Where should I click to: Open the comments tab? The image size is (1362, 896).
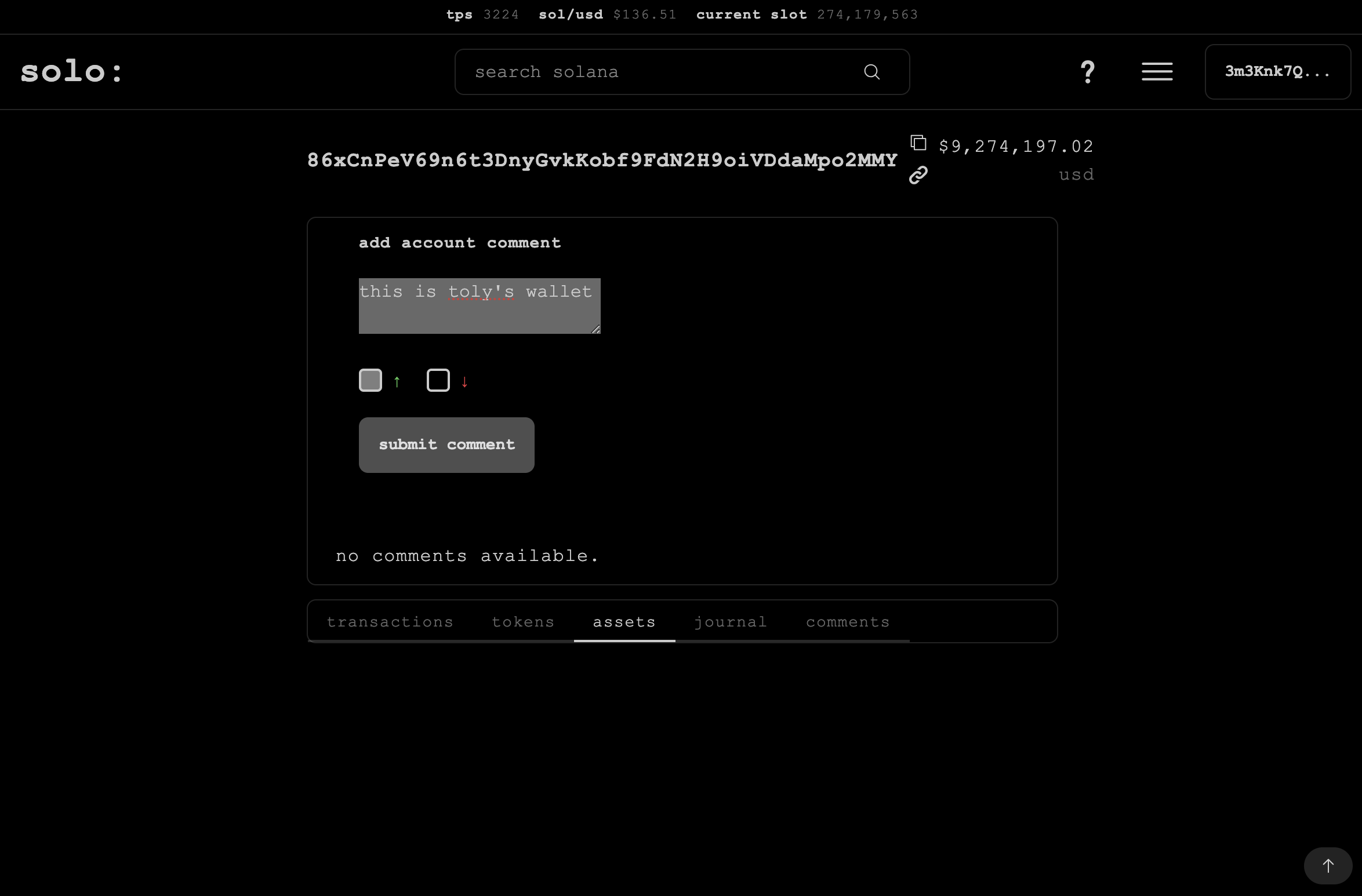click(x=848, y=622)
